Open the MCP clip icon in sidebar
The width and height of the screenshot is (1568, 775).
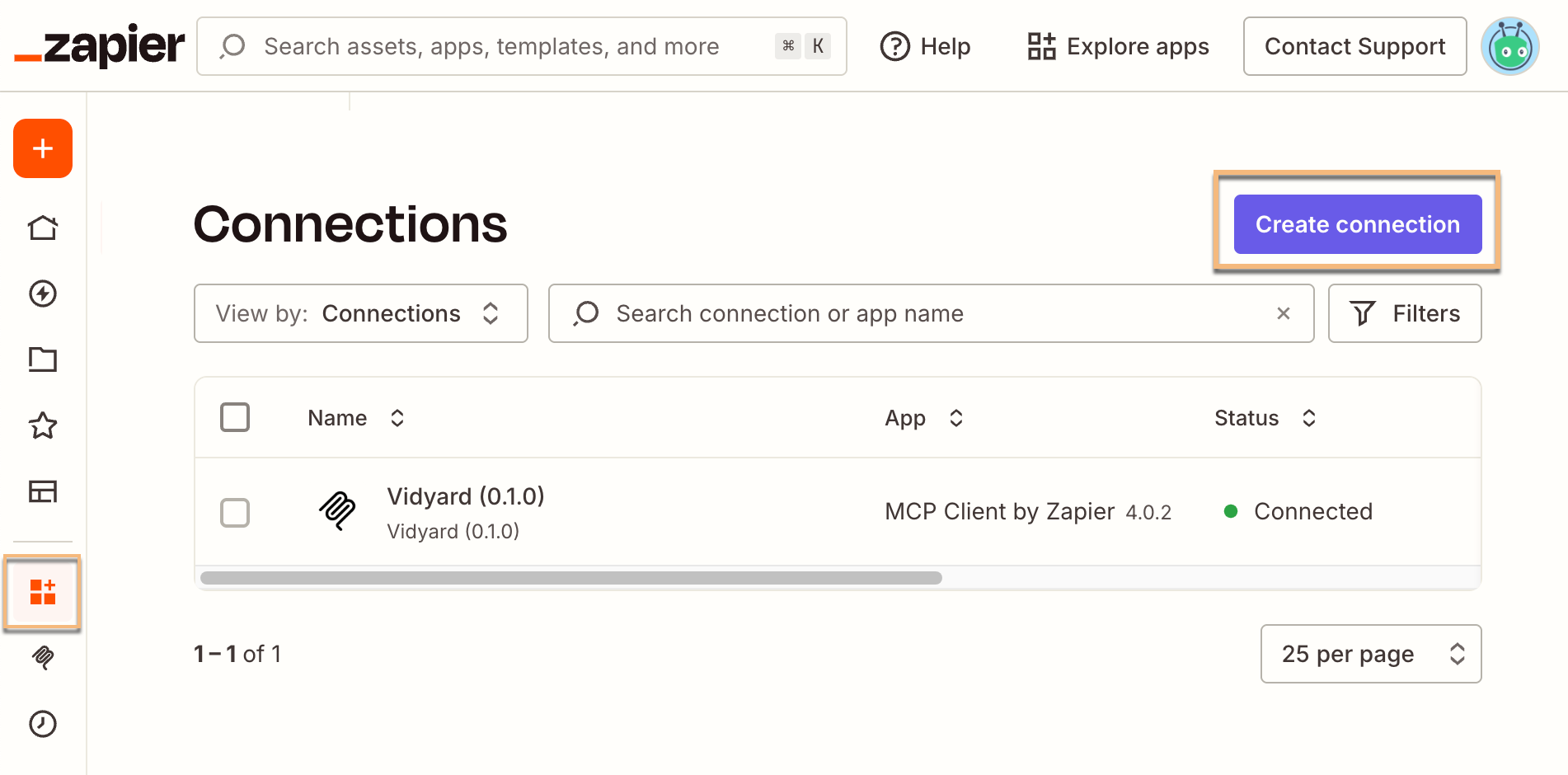coord(43,657)
